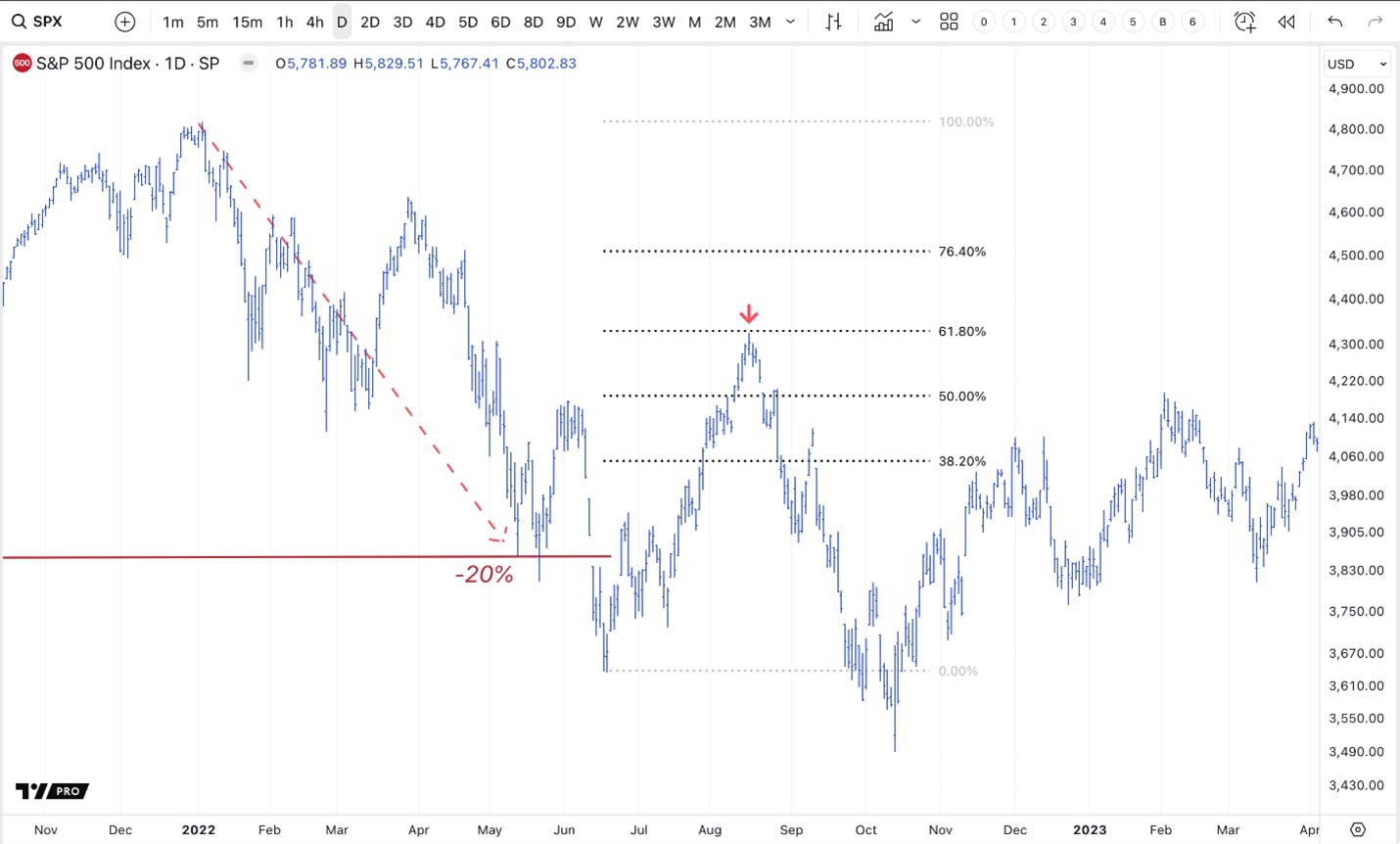
Task: Click the low value L5,767.41
Action: click(465, 64)
